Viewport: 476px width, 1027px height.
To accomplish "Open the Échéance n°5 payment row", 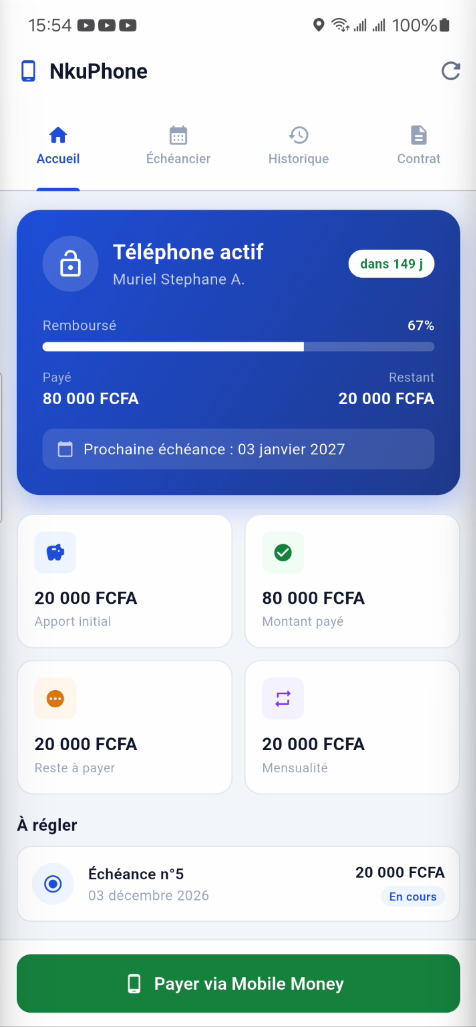I will point(238,884).
